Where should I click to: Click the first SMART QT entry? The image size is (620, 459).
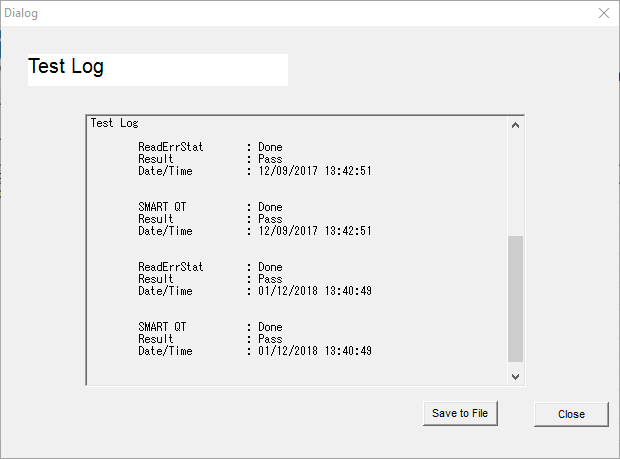click(162, 207)
